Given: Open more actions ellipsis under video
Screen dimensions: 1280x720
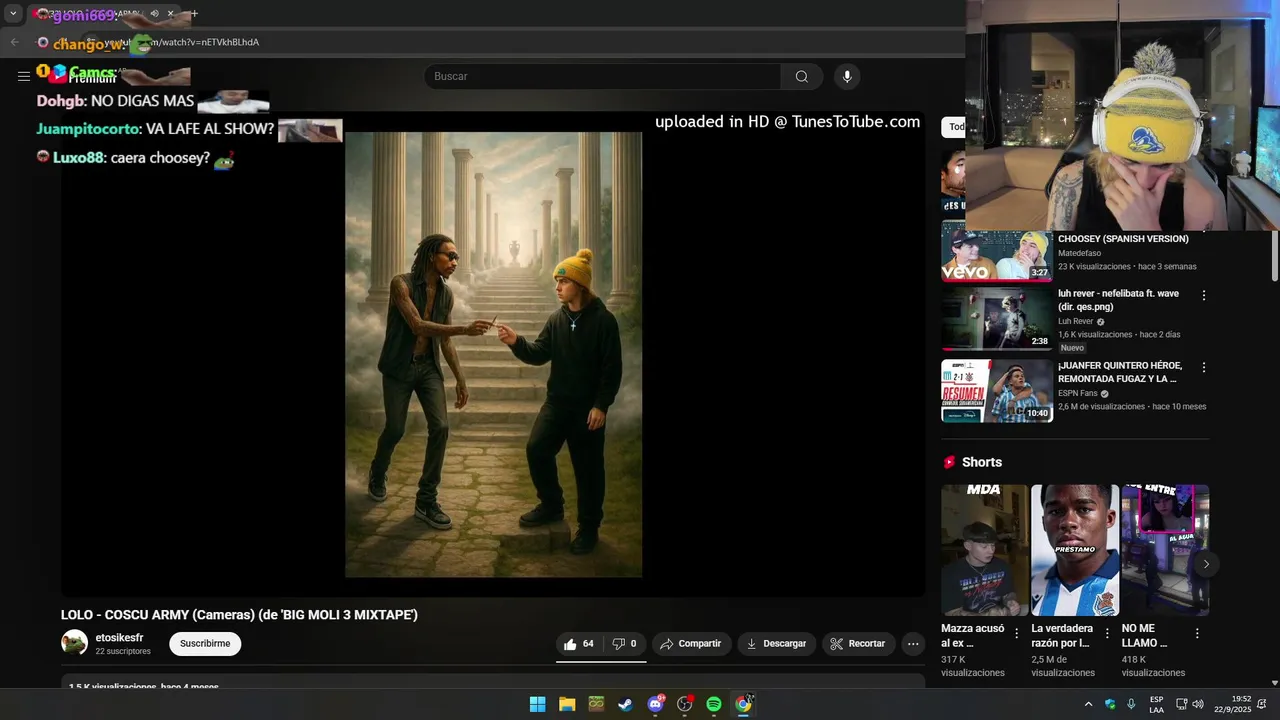Looking at the screenshot, I should tap(913, 644).
